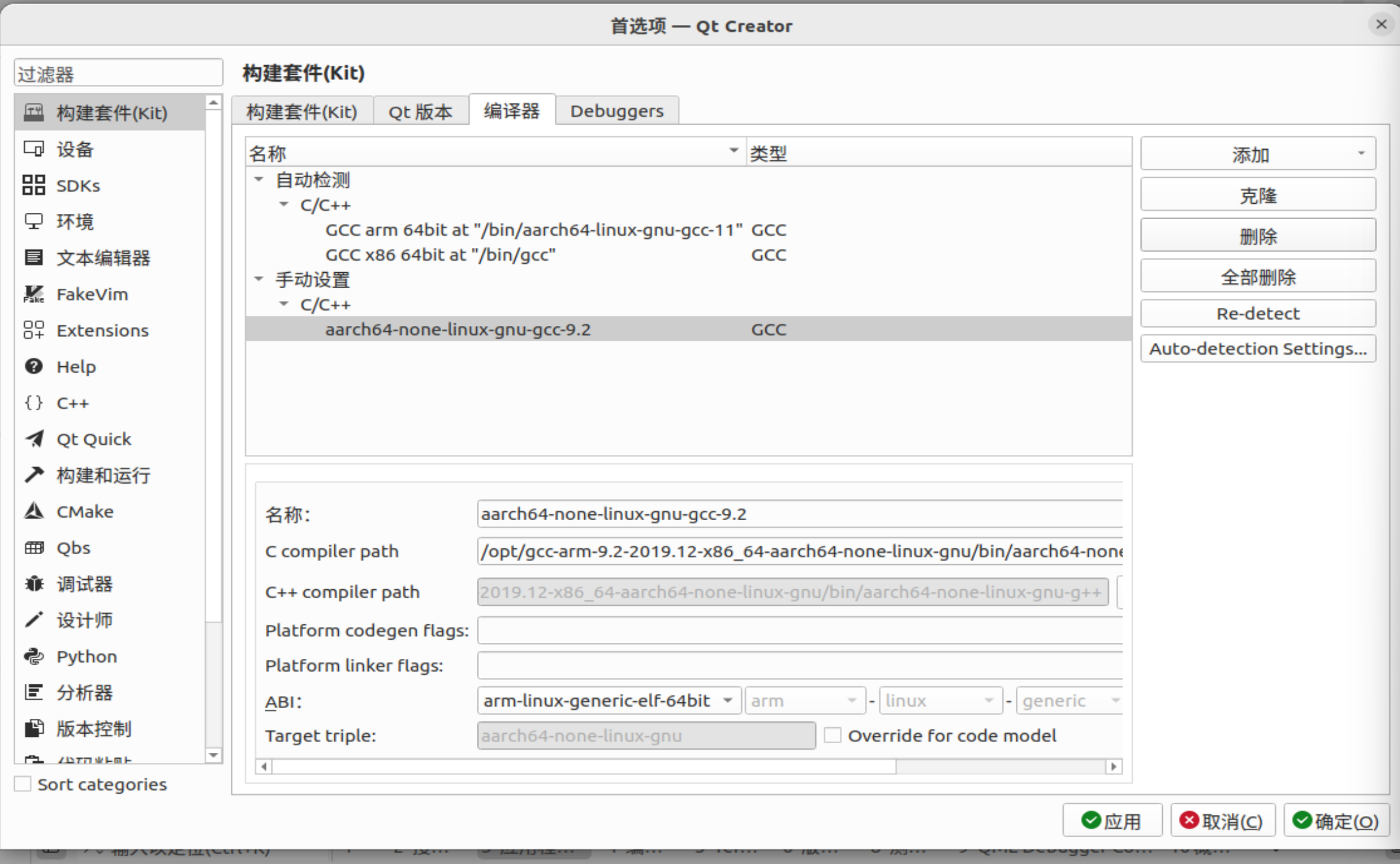Switch to the Qt 版本 tab

(x=420, y=112)
